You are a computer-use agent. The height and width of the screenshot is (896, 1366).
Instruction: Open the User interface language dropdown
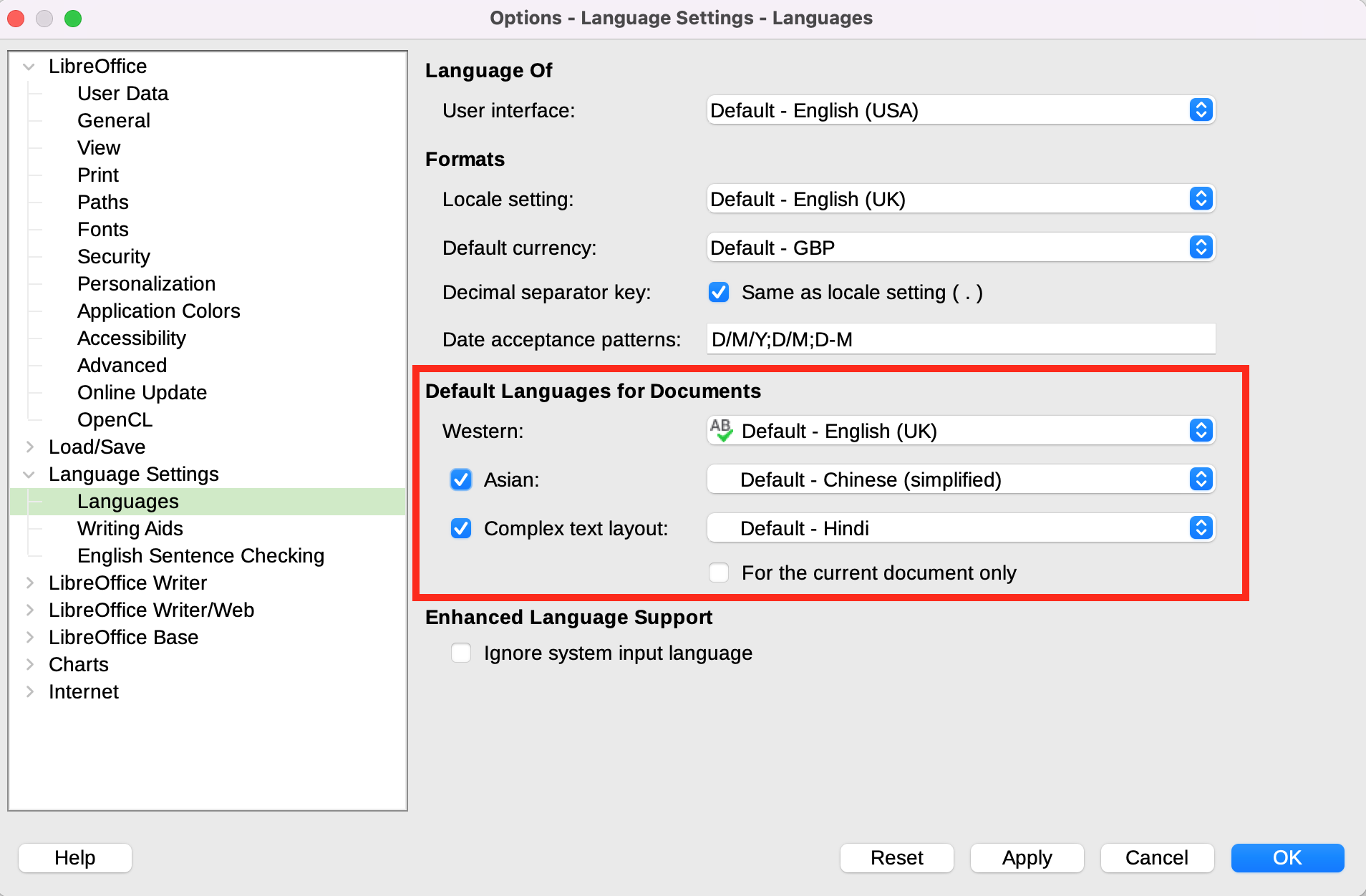(x=961, y=109)
